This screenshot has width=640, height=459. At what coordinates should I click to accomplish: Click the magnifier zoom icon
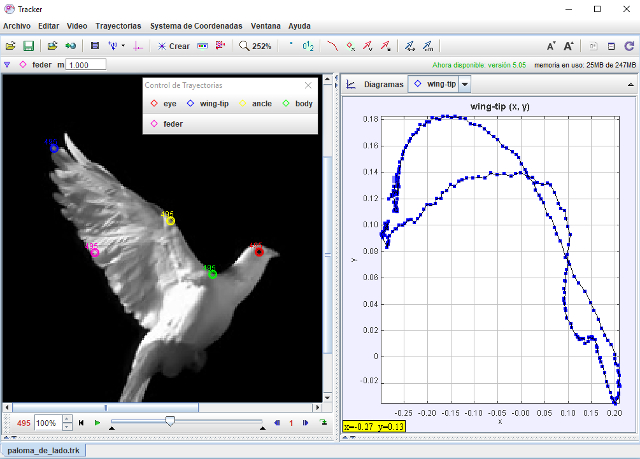point(245,46)
